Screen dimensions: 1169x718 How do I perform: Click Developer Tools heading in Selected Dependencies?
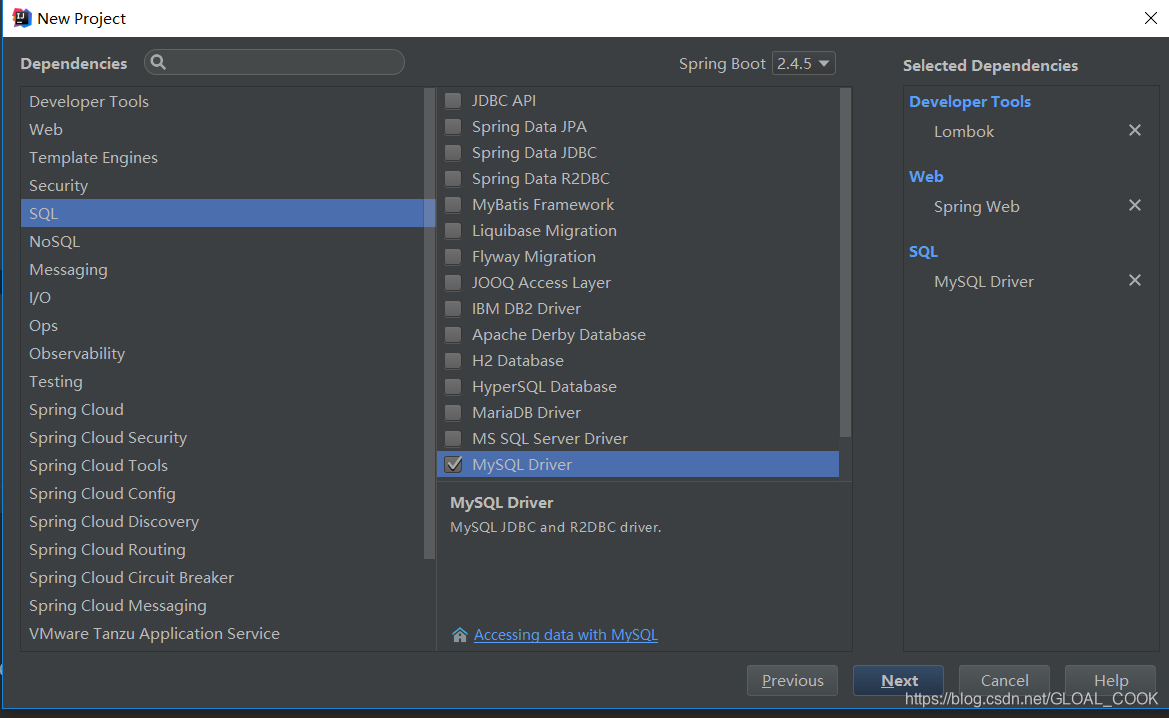[x=970, y=101]
